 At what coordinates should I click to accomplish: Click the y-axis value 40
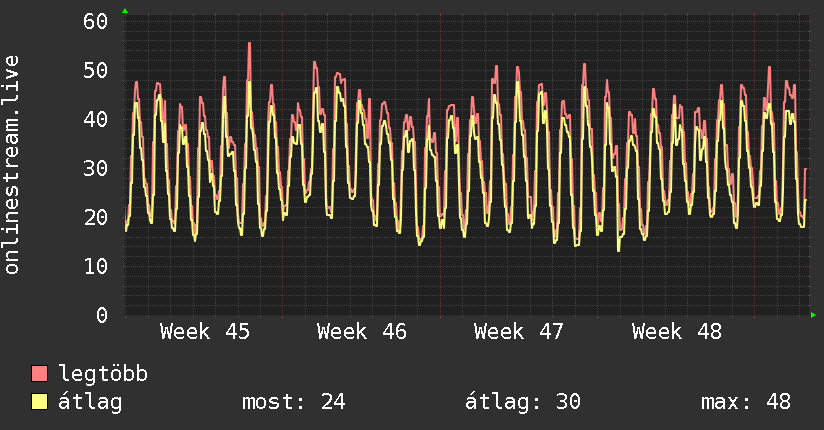click(x=96, y=119)
